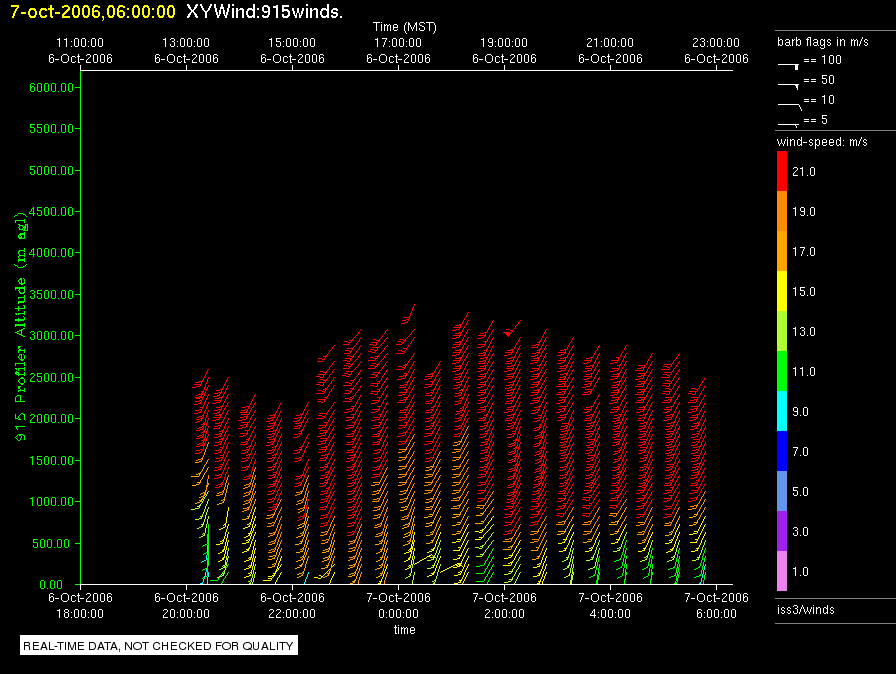Click the 6-Oct-2006 20:00:00 bottom axis label
Viewport: 896px width, 674px height.
(x=186, y=605)
